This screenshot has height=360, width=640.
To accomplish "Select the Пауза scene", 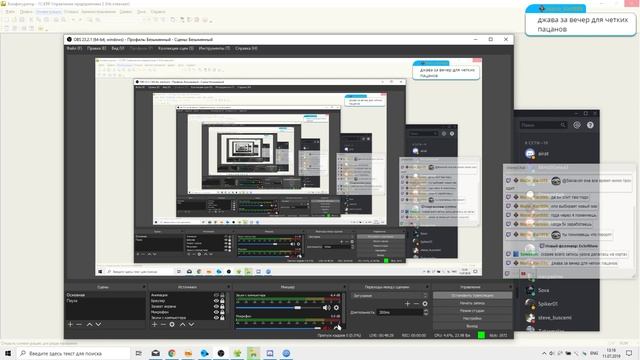I will pyautogui.click(x=105, y=301).
